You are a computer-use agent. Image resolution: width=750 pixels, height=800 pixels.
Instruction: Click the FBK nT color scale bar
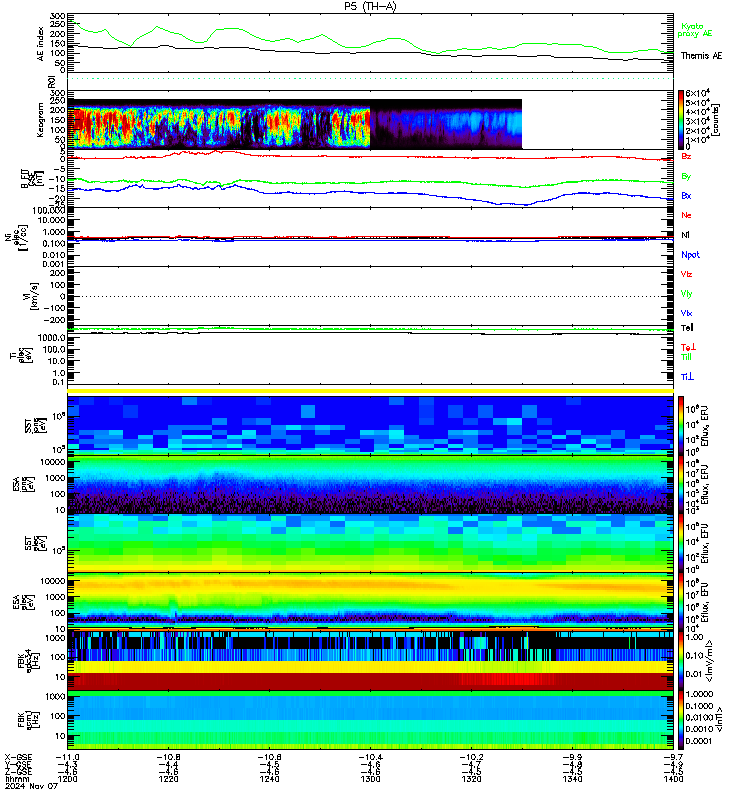coord(681,720)
